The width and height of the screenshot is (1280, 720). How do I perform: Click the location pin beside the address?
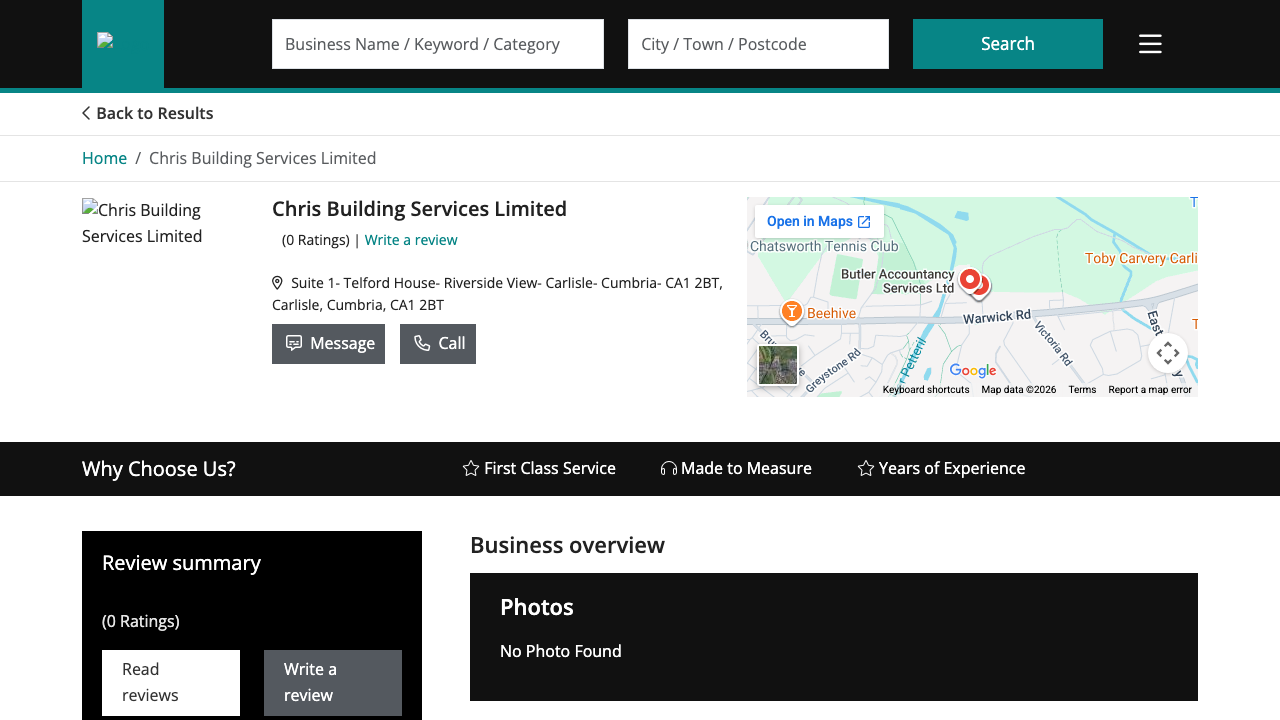coord(277,282)
